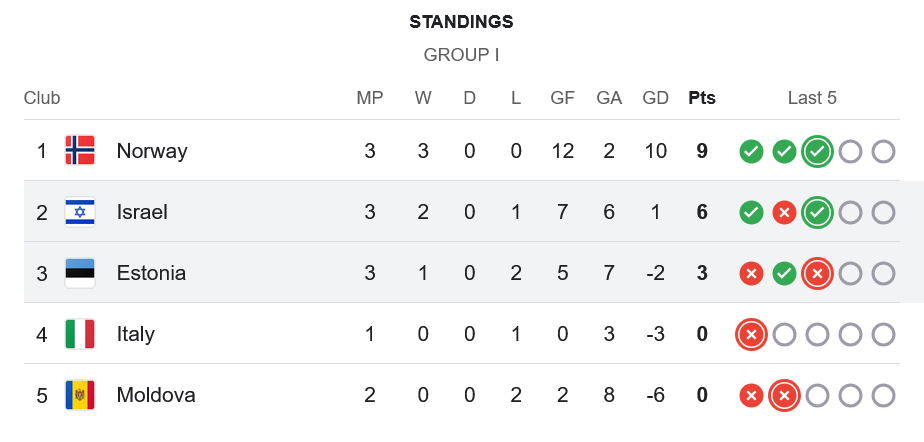Open the Moldova team page

[156, 395]
